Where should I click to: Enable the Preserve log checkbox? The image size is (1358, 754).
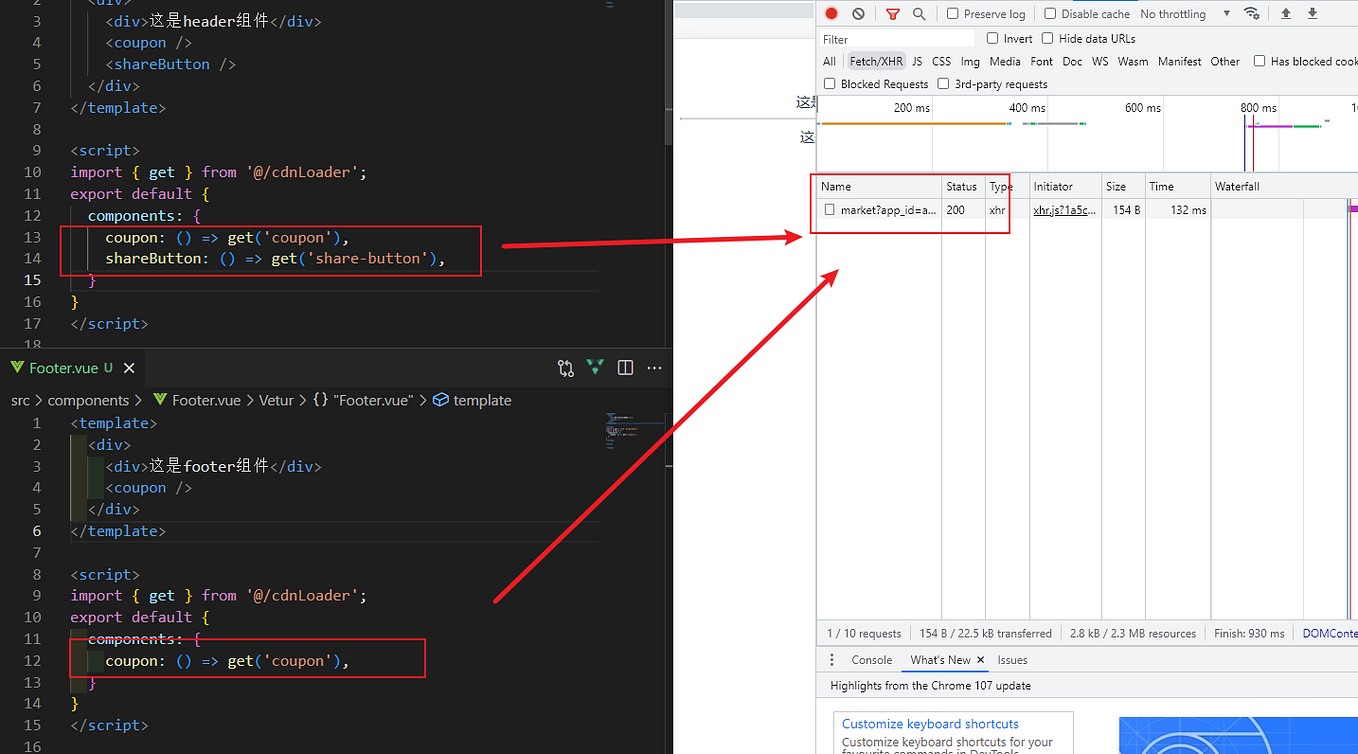click(x=953, y=14)
